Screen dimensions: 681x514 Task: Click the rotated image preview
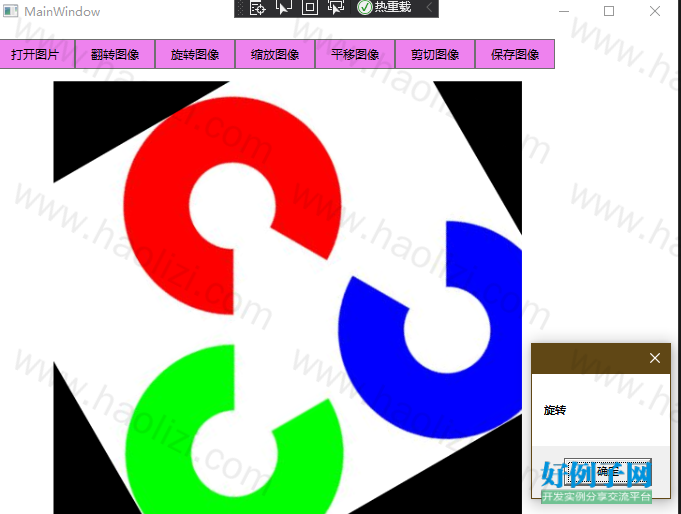[x=288, y=297]
